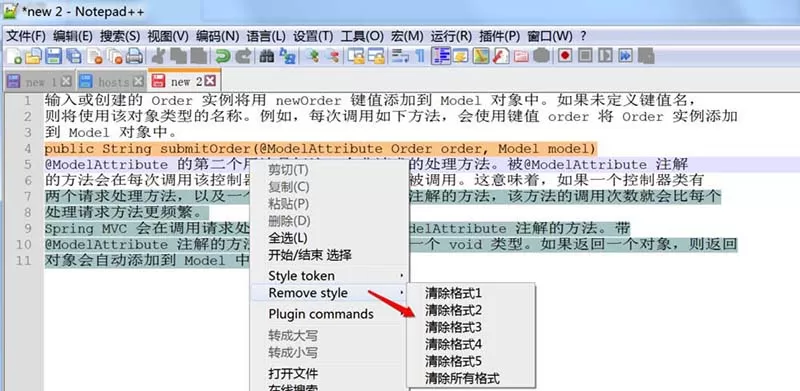Close the new 2 tab
The height and width of the screenshot is (391, 800).
[210, 81]
